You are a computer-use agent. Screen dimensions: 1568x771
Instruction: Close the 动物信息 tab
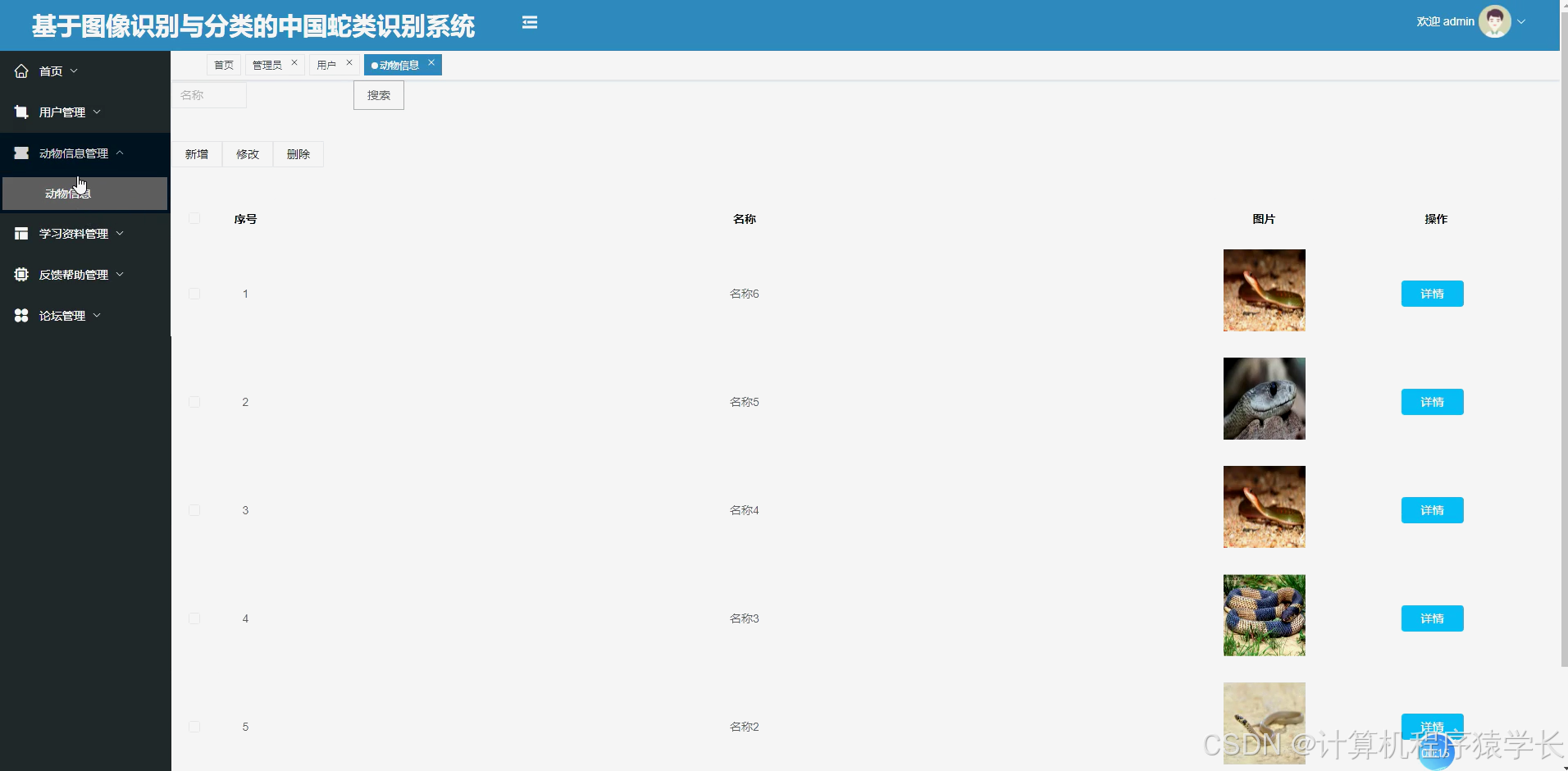tap(431, 62)
